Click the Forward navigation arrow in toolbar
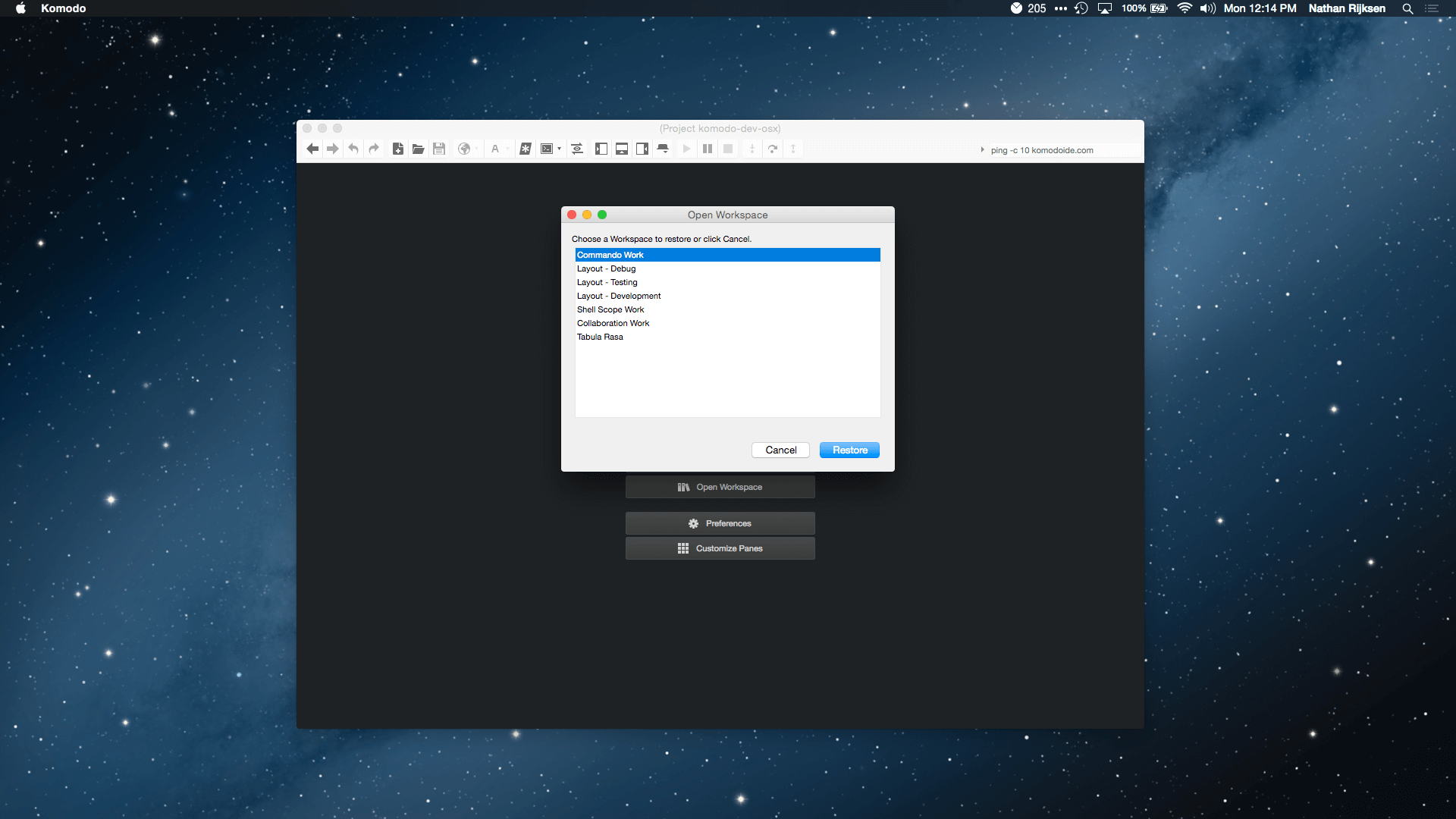Viewport: 1456px width, 819px height. coord(333,149)
